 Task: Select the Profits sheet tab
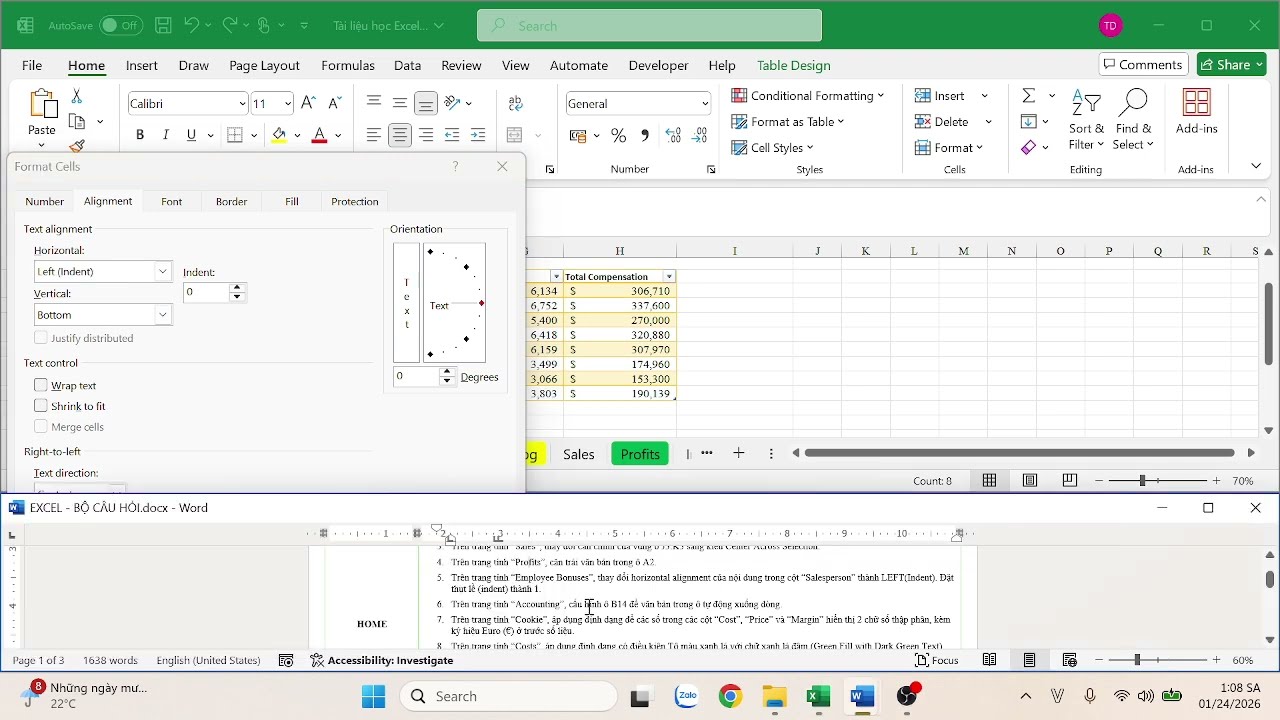640,454
